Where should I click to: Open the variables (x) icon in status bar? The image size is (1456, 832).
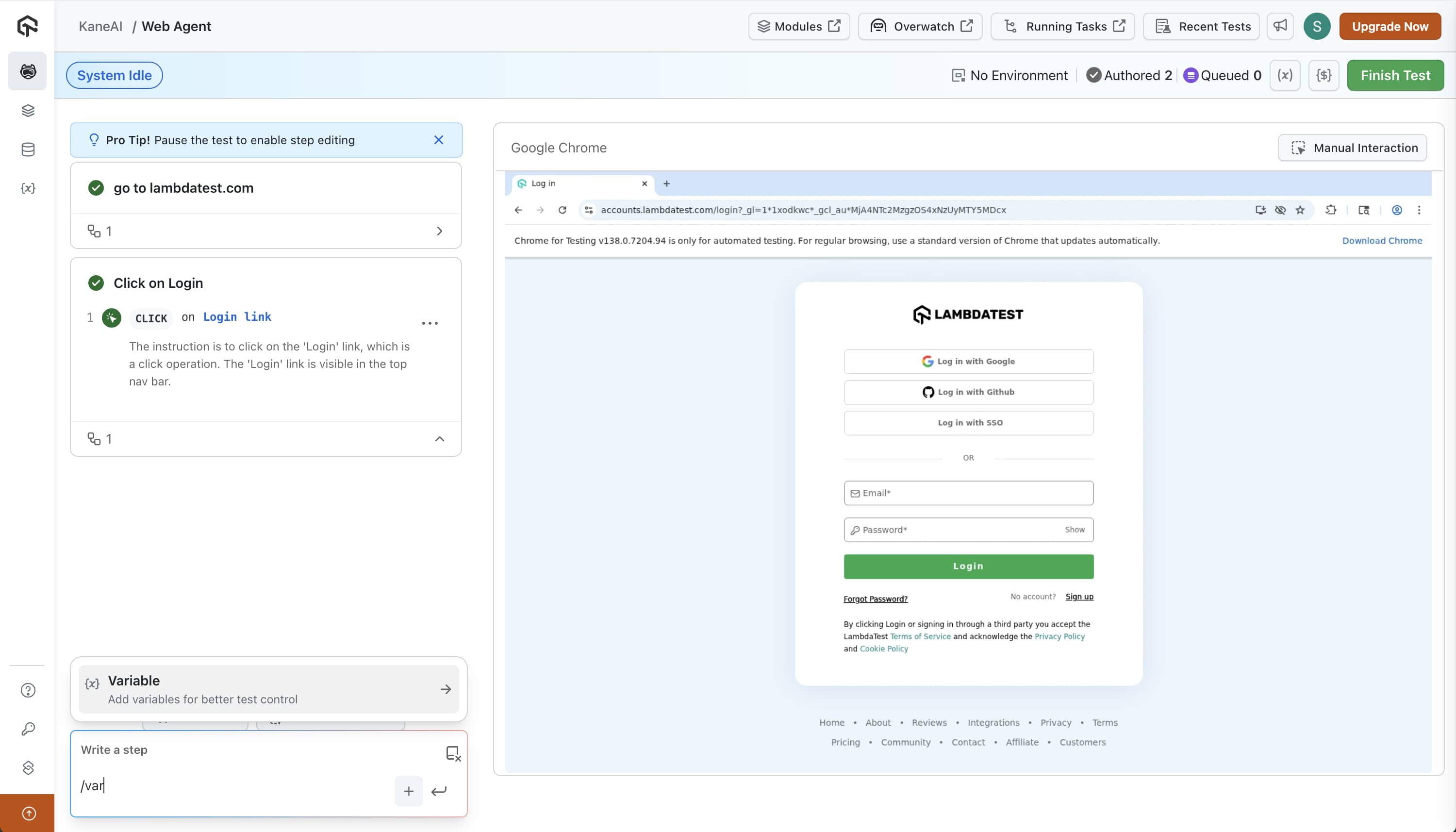coord(1285,75)
